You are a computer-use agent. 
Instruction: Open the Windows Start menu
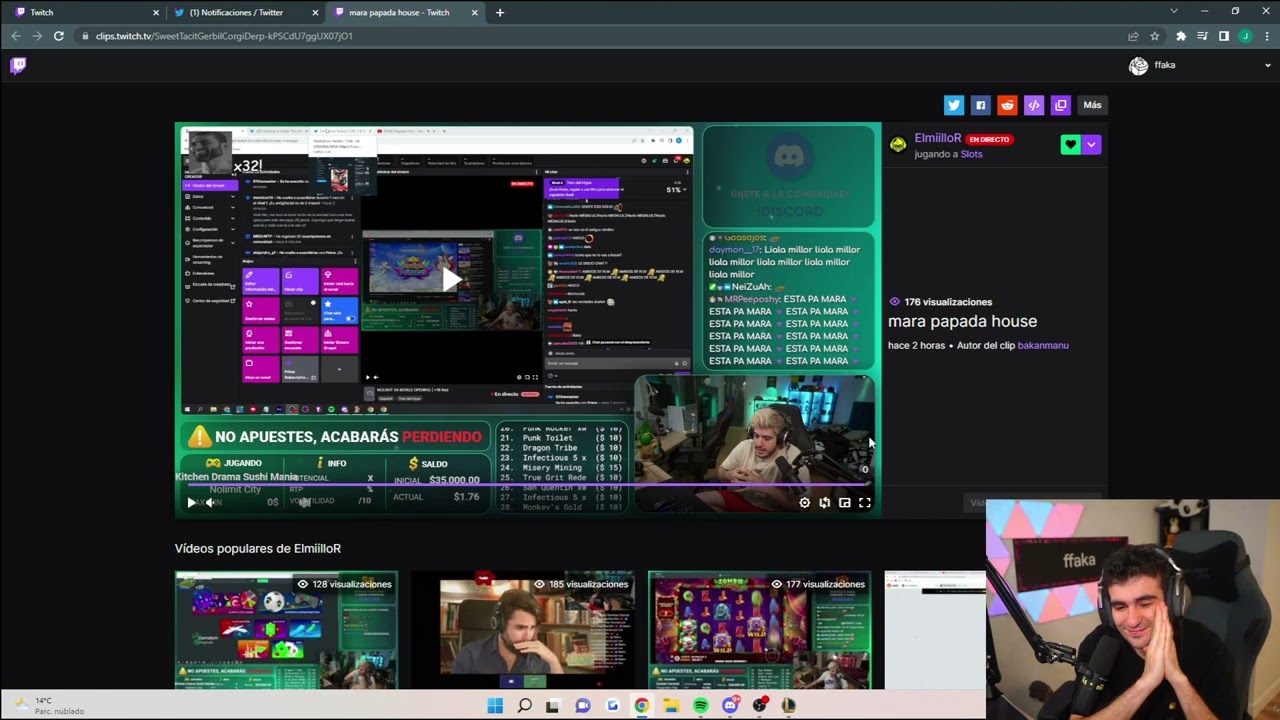point(495,706)
